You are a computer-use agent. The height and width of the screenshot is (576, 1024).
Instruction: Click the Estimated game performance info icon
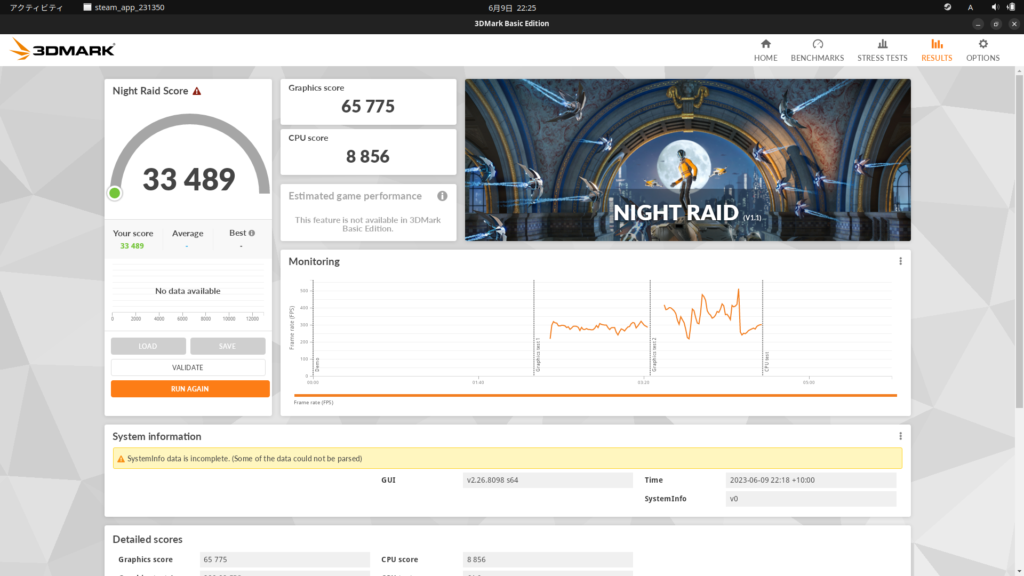pos(442,196)
